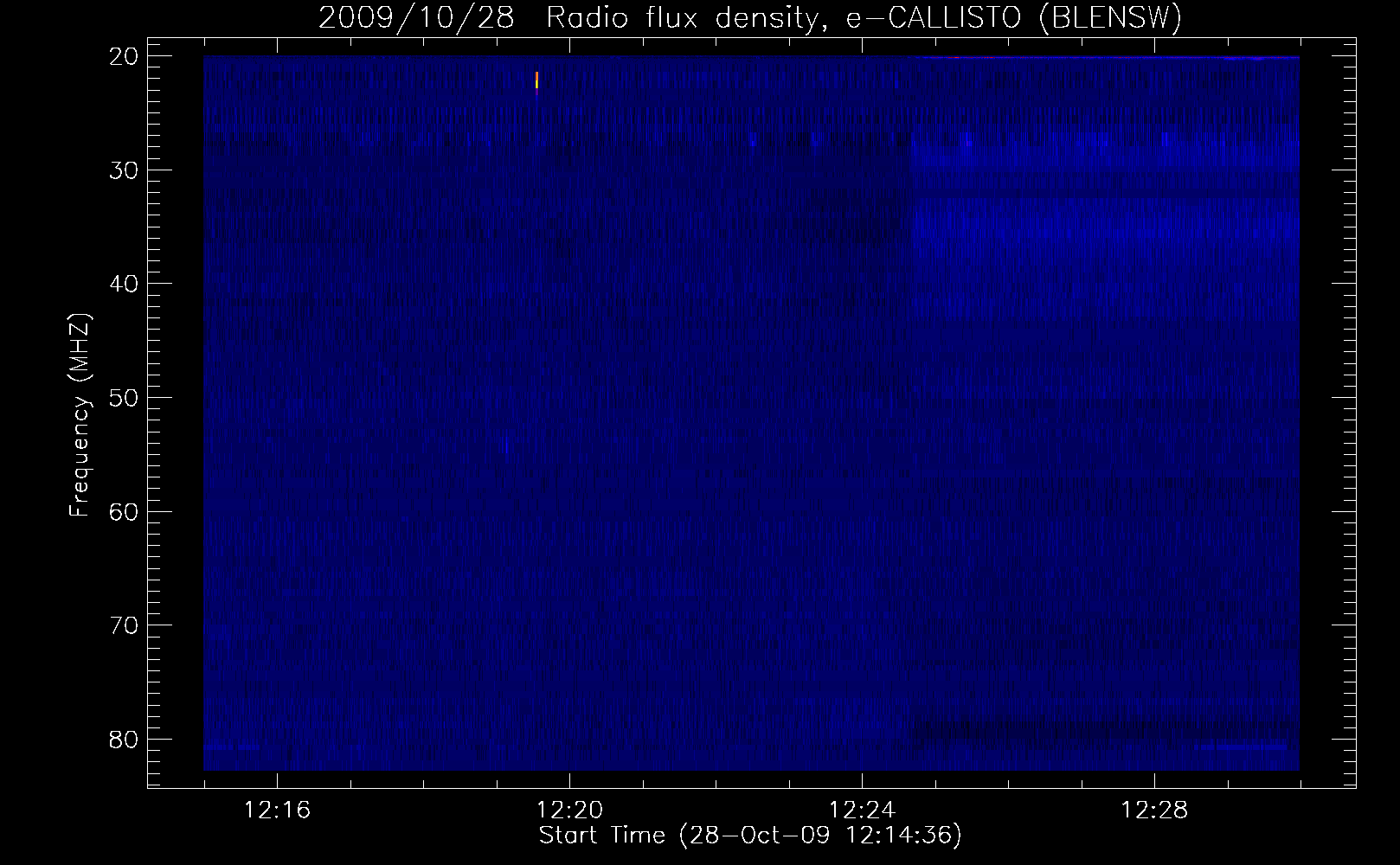Viewport: 1400px width, 865px height.
Task: Click the 50 MHz frequency tick label
Action: tap(122, 398)
